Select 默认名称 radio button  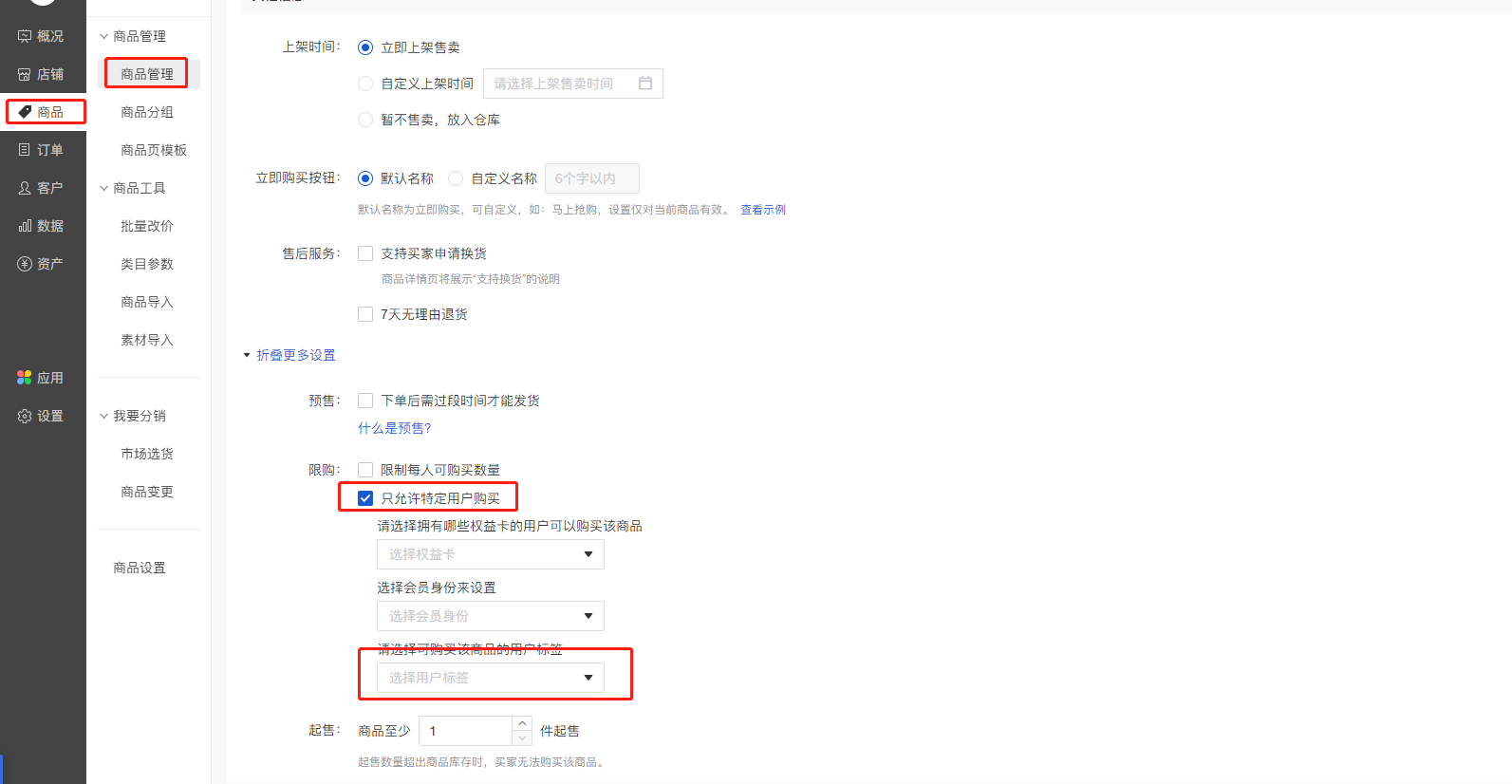365,178
